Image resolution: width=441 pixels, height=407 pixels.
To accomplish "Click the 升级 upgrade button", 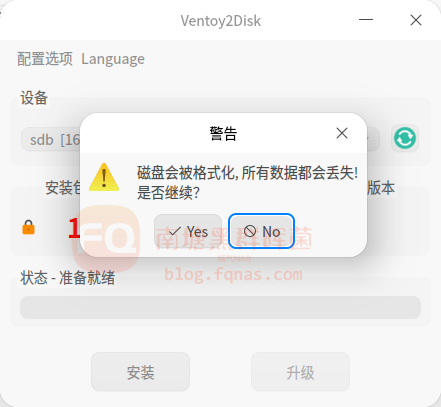I will [300, 372].
